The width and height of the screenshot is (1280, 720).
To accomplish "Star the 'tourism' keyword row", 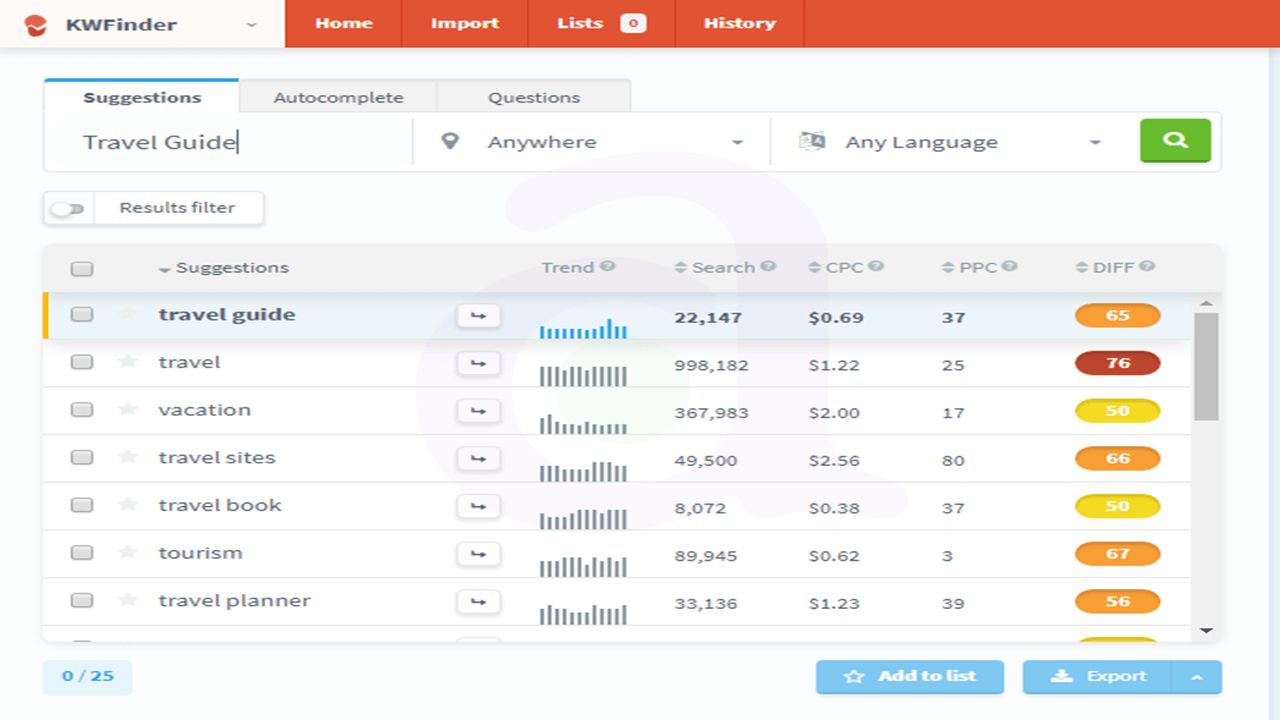I will tap(127, 553).
